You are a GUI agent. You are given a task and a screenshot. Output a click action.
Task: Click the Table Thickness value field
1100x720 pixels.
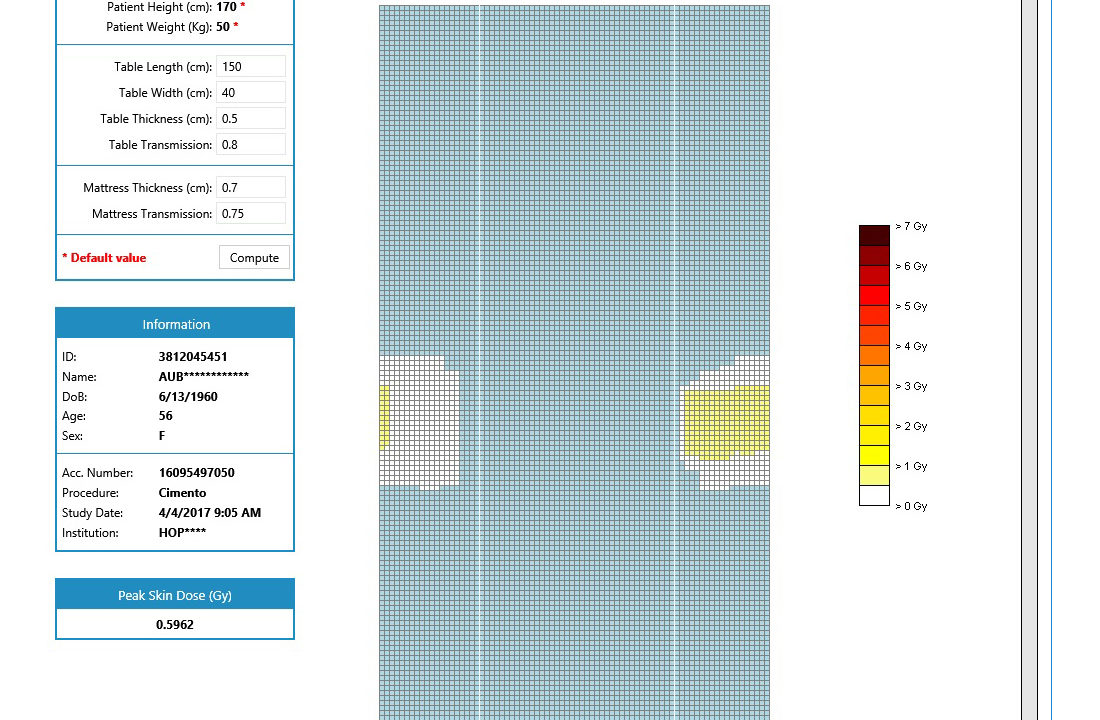click(x=250, y=118)
